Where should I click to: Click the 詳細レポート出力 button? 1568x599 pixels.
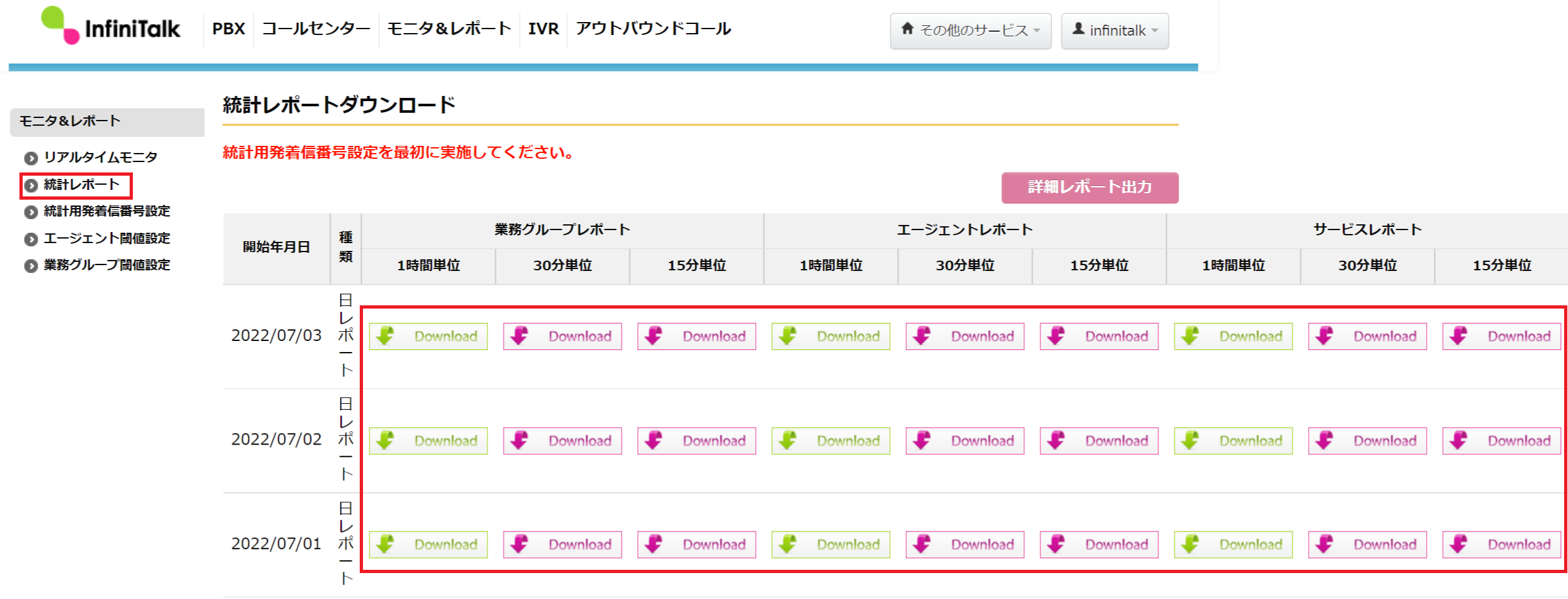(x=1090, y=187)
